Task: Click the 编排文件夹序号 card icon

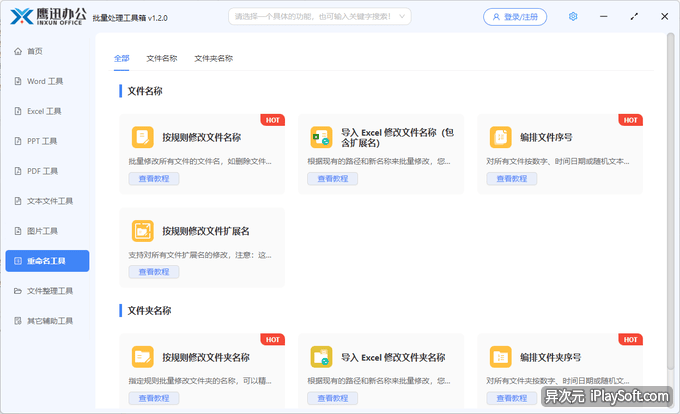Action: [500, 357]
